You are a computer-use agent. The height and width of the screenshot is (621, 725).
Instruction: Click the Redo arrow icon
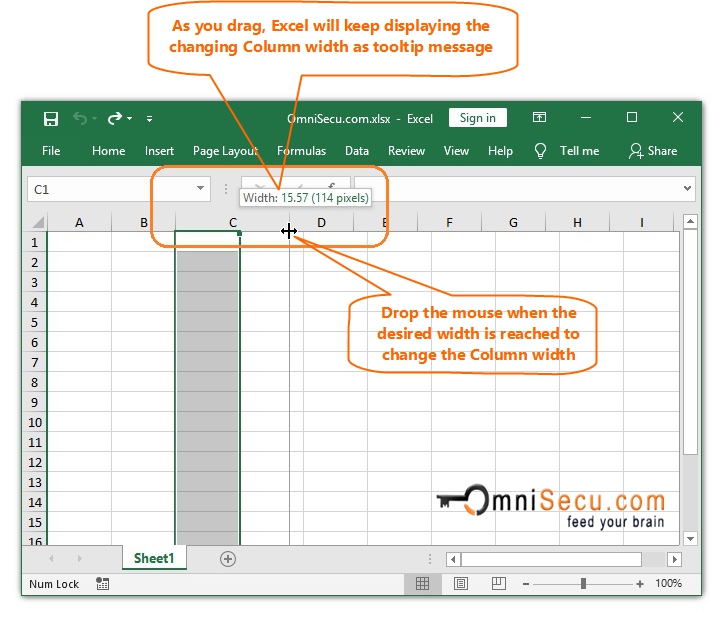(115, 119)
